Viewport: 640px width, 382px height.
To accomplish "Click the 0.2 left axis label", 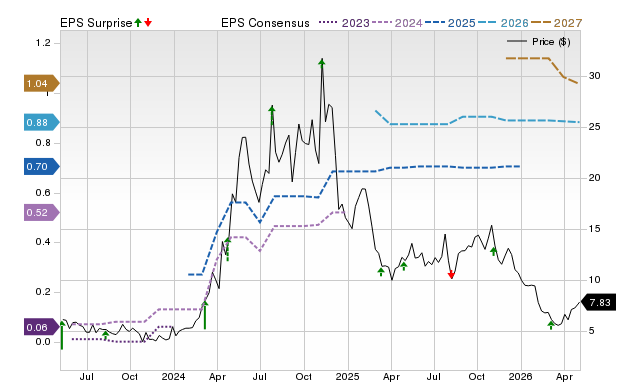I will tap(43, 292).
